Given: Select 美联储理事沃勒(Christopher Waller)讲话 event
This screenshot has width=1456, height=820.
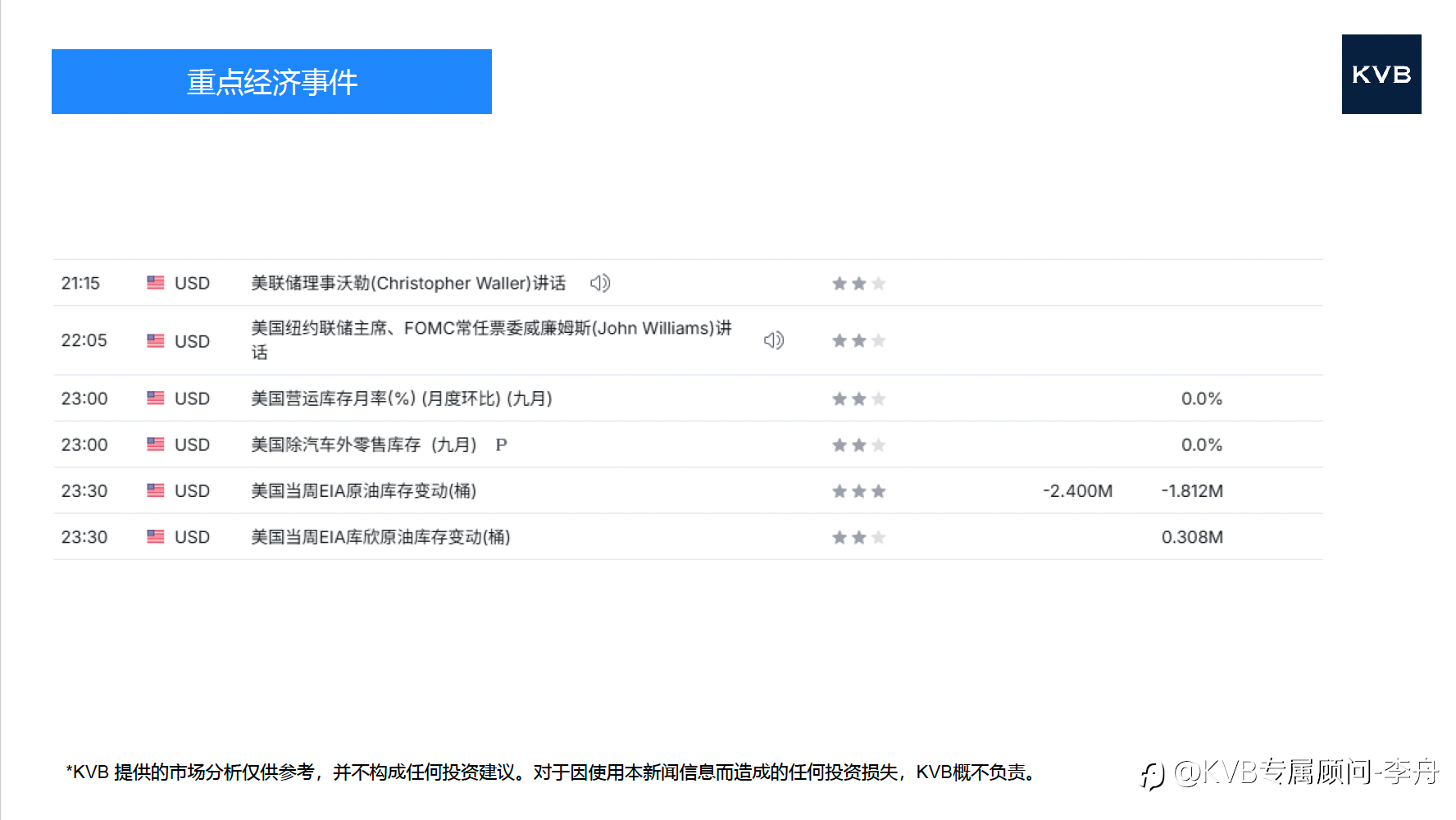Looking at the screenshot, I should pos(408,283).
